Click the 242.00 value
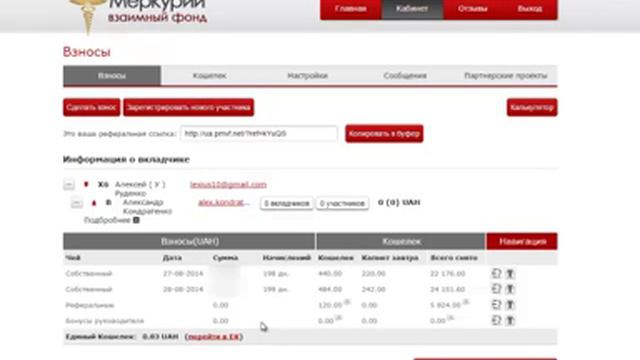 (373, 289)
